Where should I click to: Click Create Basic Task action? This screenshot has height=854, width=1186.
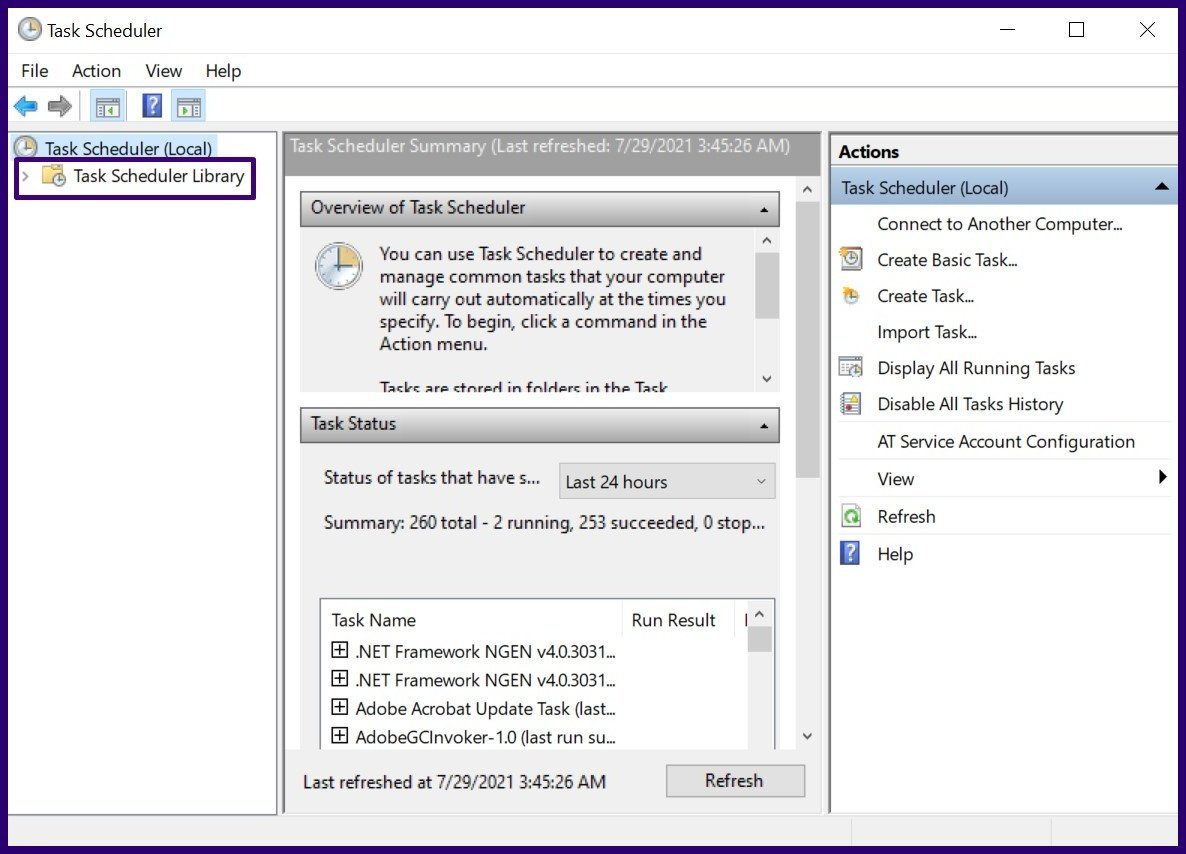tap(947, 260)
